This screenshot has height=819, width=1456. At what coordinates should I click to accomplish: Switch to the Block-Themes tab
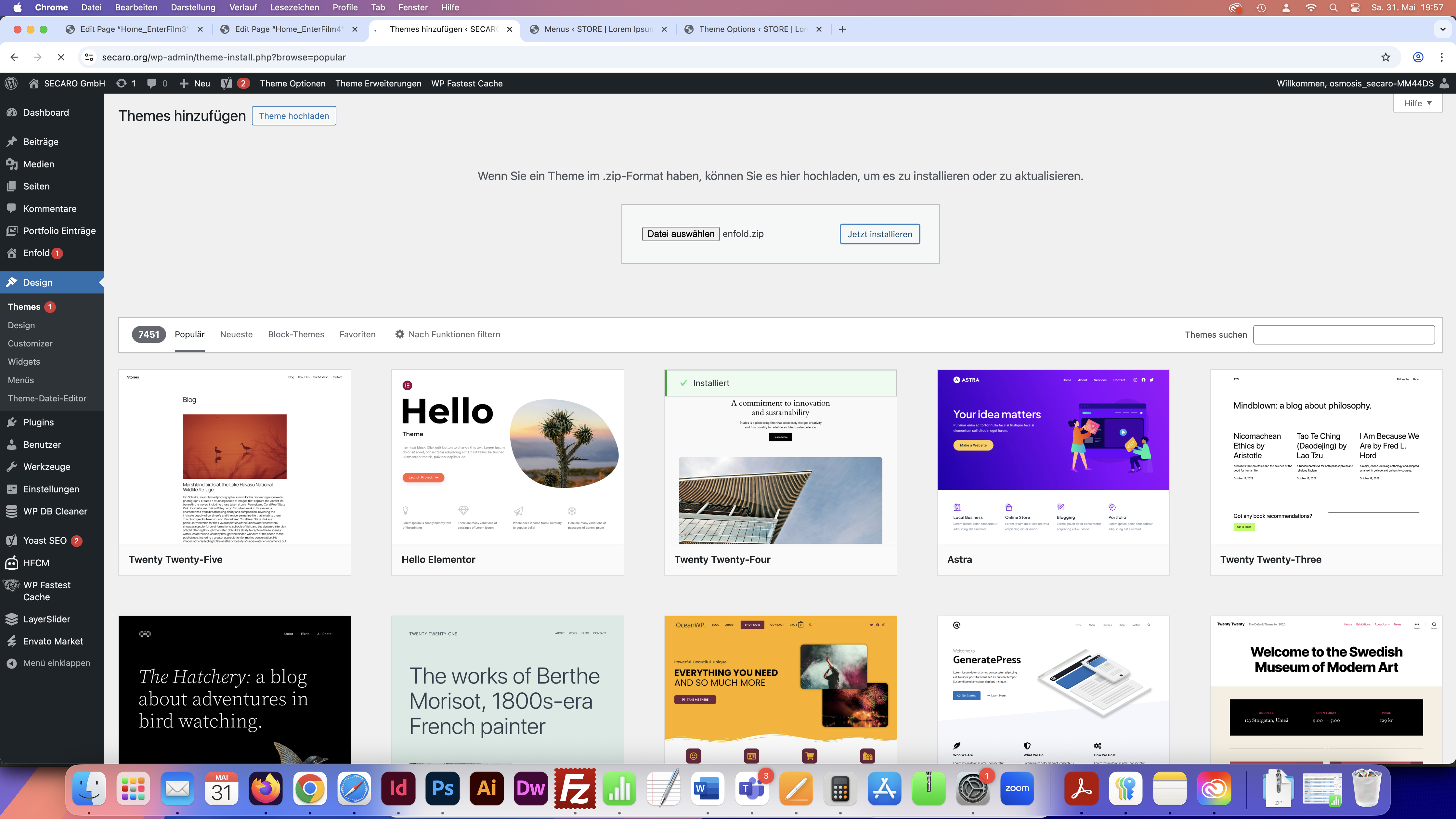click(296, 335)
